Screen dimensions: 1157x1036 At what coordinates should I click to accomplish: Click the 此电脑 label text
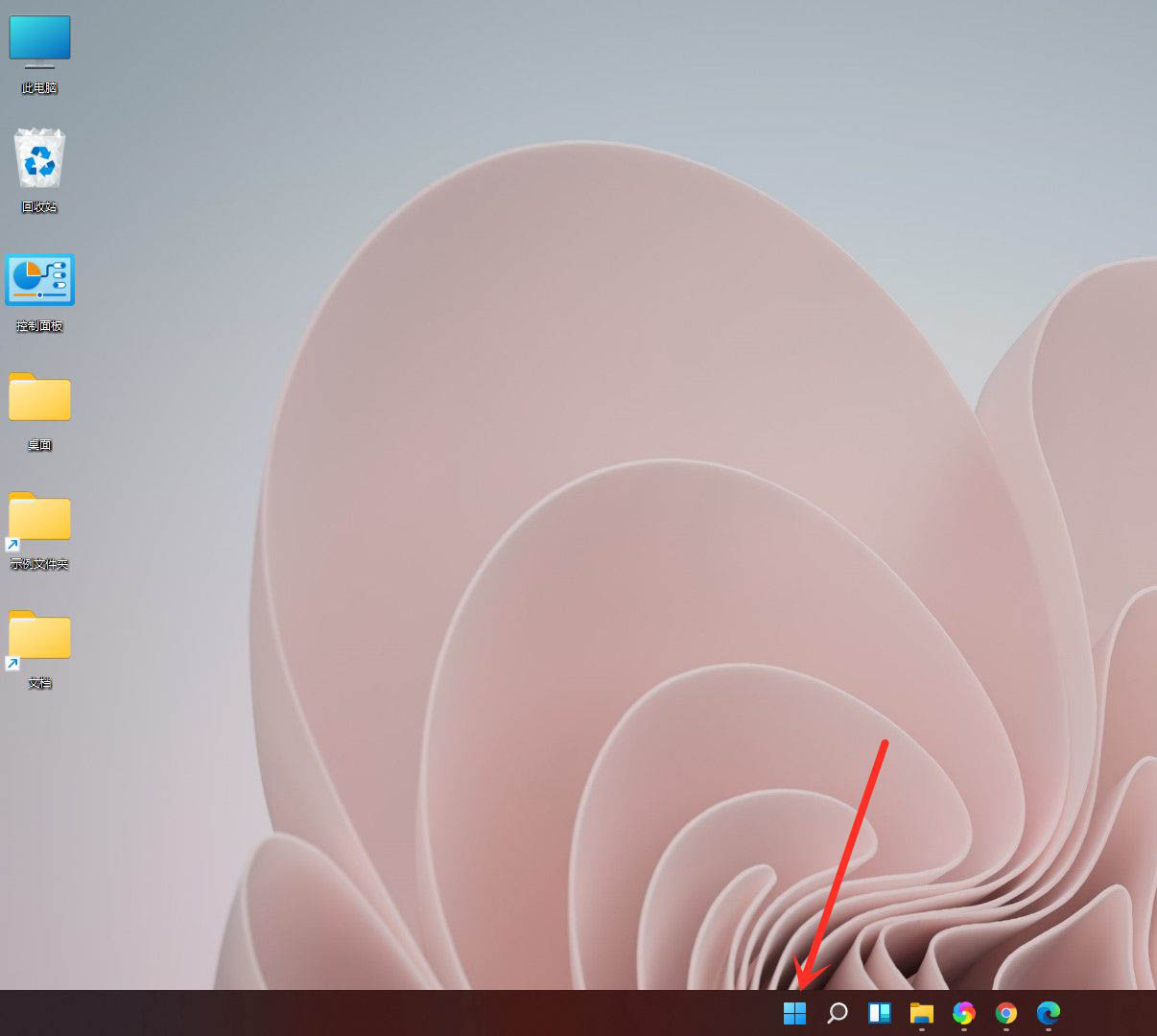point(39,86)
